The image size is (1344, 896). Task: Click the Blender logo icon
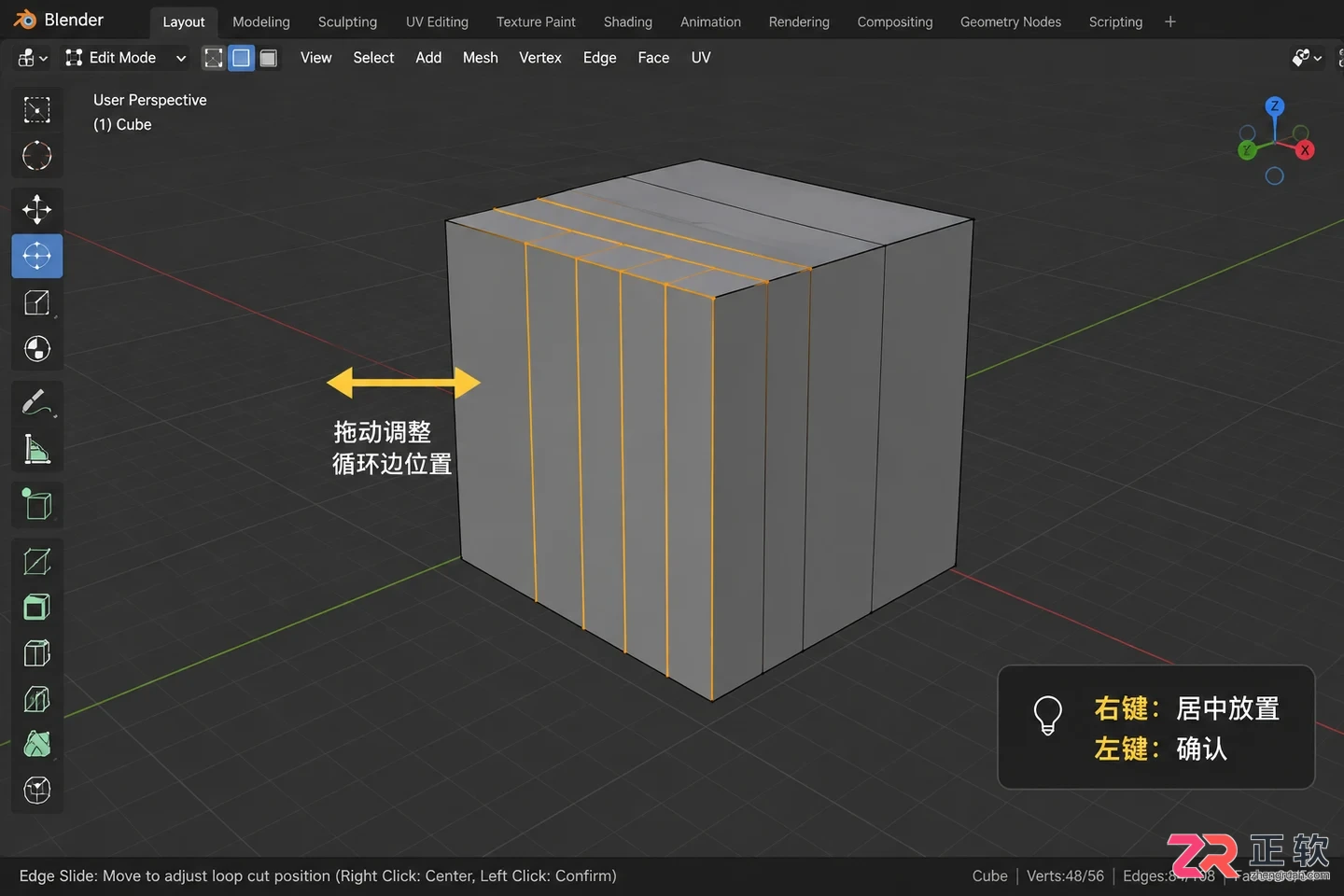click(x=25, y=20)
